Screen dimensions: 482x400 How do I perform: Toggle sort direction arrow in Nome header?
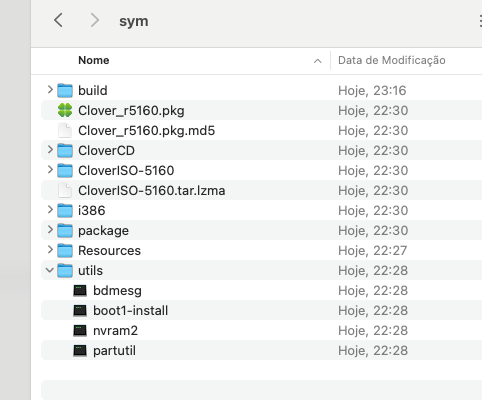(318, 61)
